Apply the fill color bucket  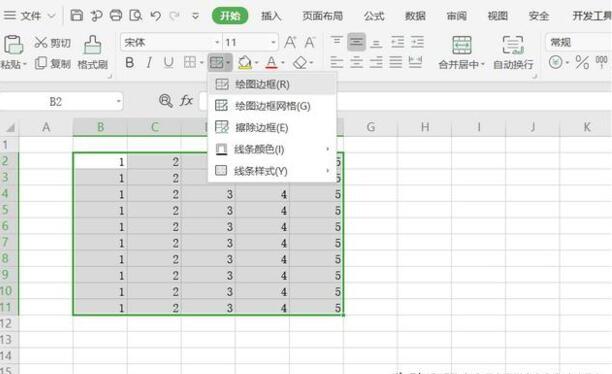tap(245, 62)
